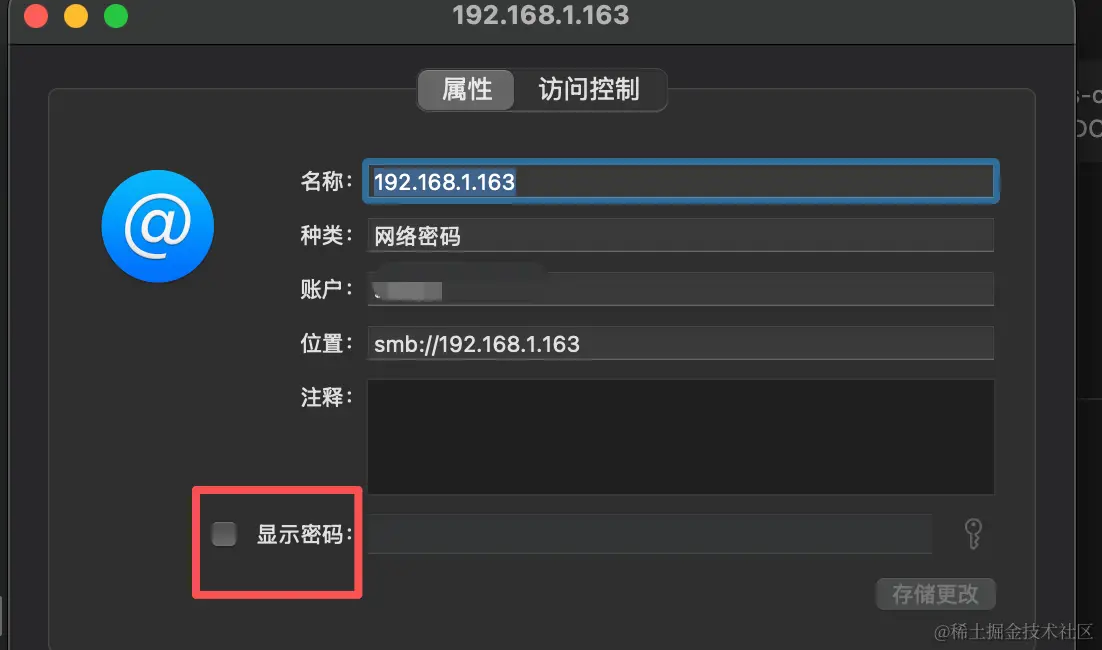Screen dimensions: 1102x650
Task: Open the password assistant key icon
Action: [973, 534]
